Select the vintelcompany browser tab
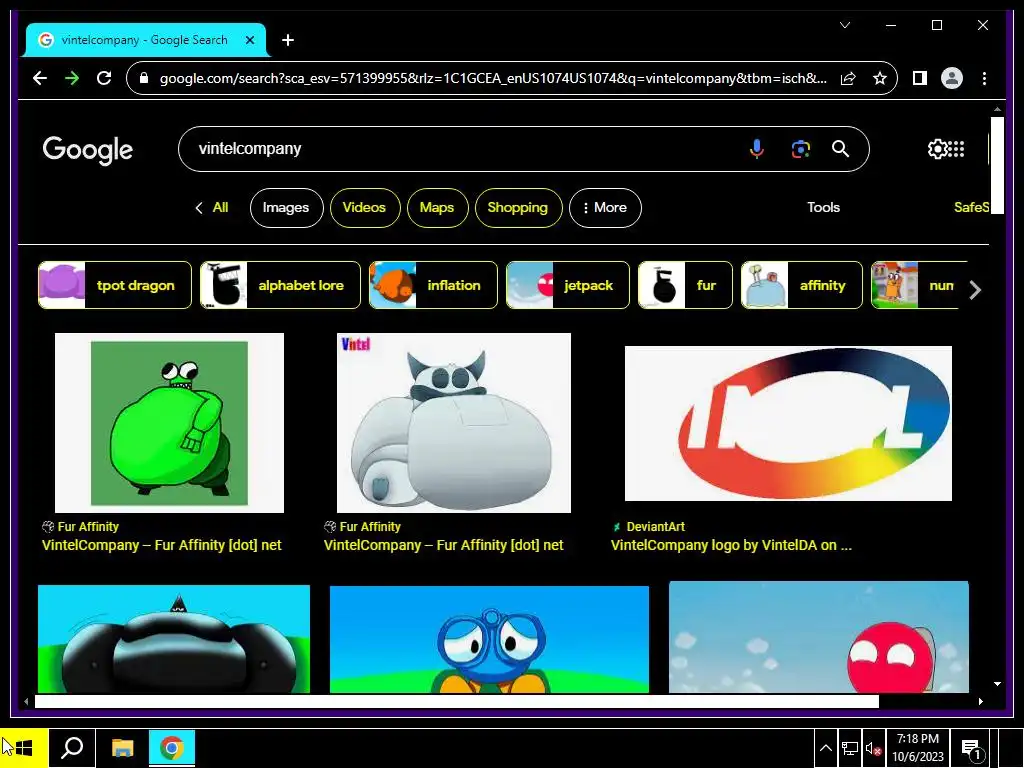The image size is (1024, 768). pyautogui.click(x=144, y=40)
